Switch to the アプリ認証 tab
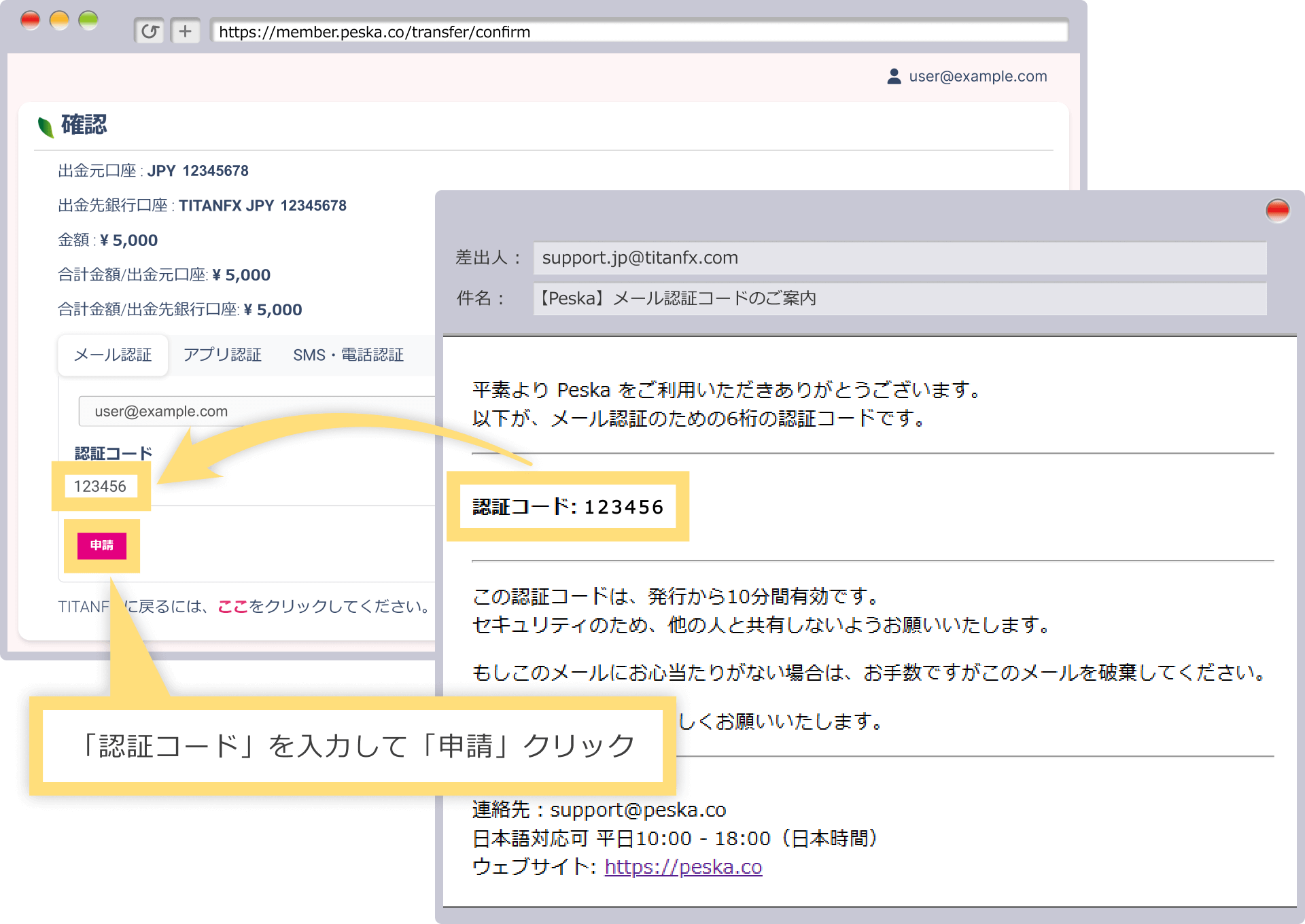Viewport: 1305px width, 924px height. pyautogui.click(x=222, y=355)
